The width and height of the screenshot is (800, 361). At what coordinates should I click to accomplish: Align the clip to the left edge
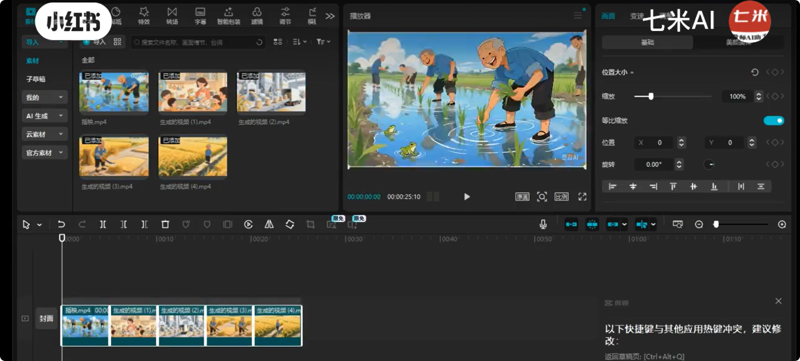coord(613,187)
